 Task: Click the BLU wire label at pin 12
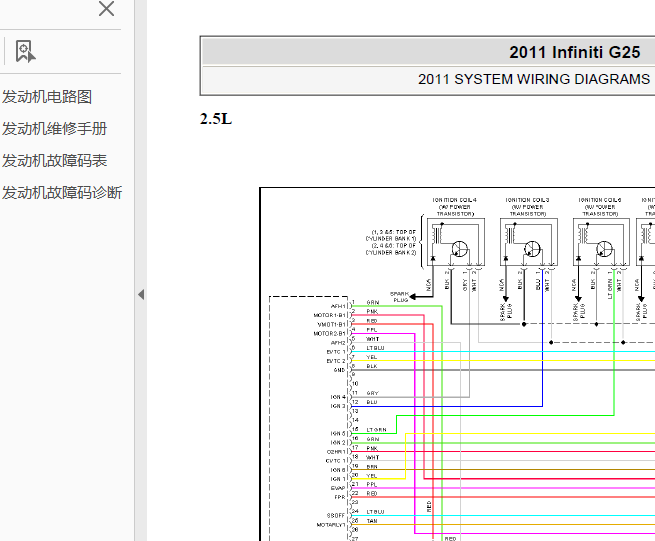372,402
